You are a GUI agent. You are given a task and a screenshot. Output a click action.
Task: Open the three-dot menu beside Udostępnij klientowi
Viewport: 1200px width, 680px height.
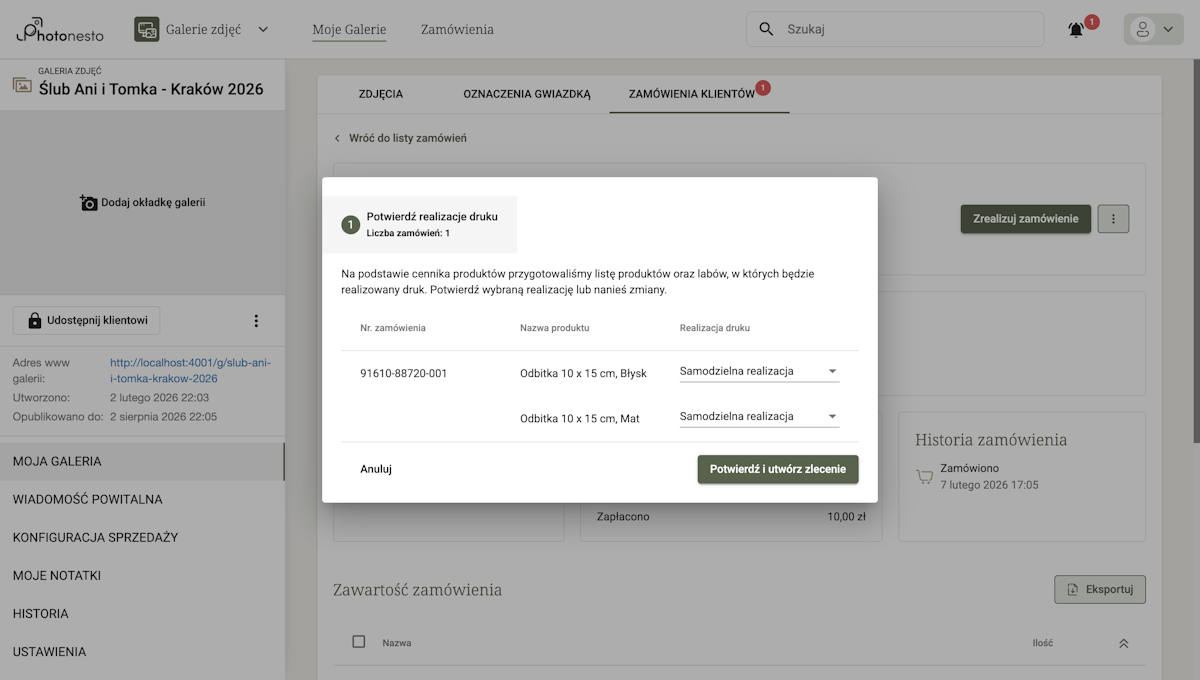[x=256, y=320]
